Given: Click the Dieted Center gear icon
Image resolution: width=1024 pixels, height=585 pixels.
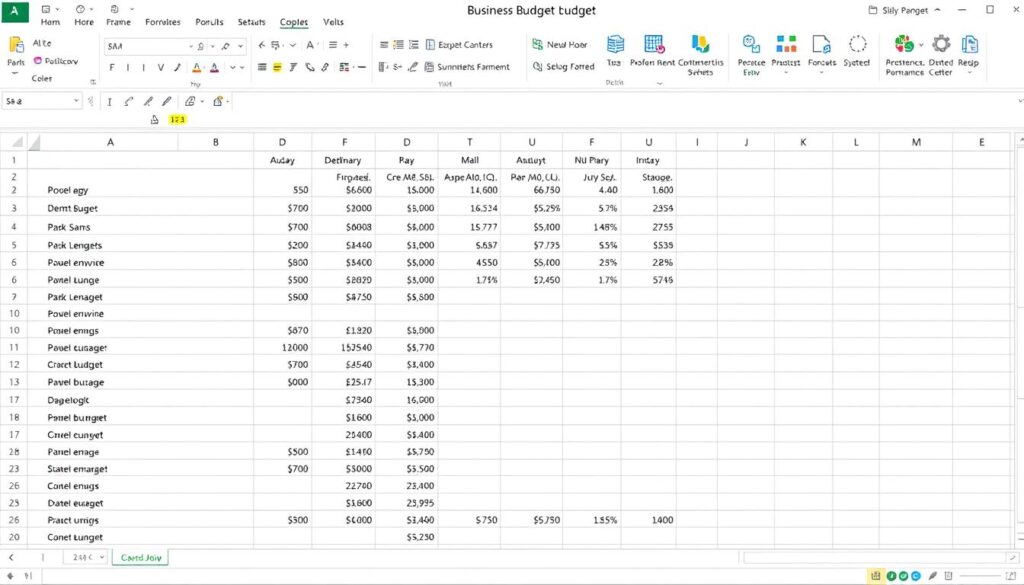Looking at the screenshot, I should point(940,46).
